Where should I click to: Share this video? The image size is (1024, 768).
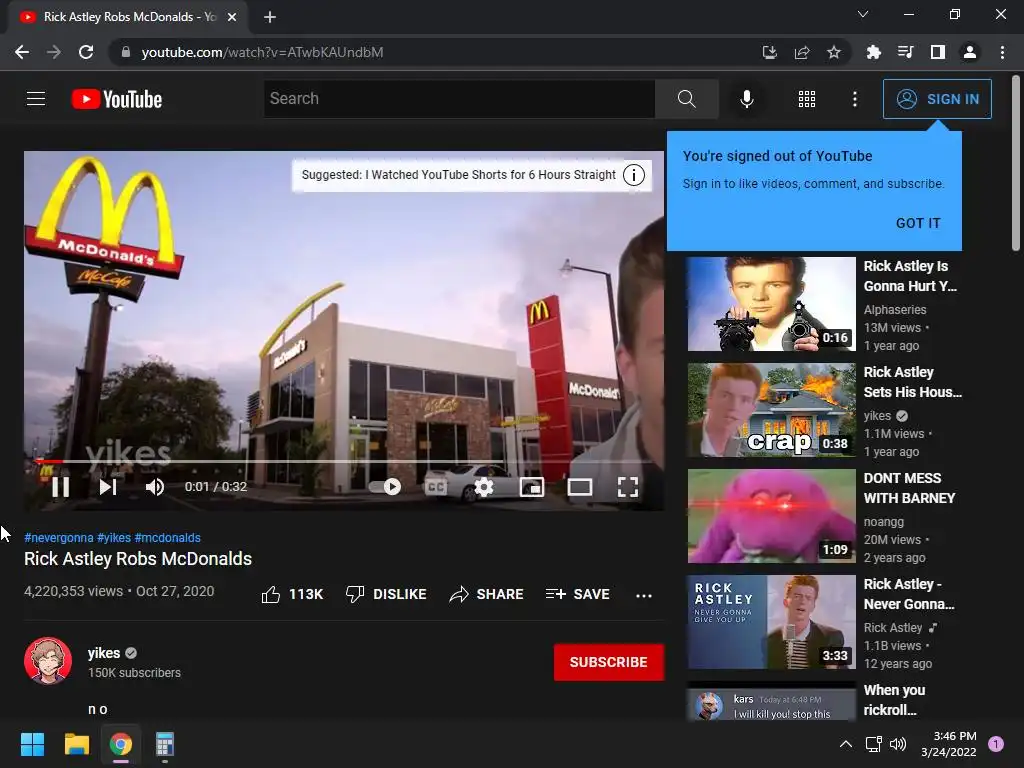(487, 594)
